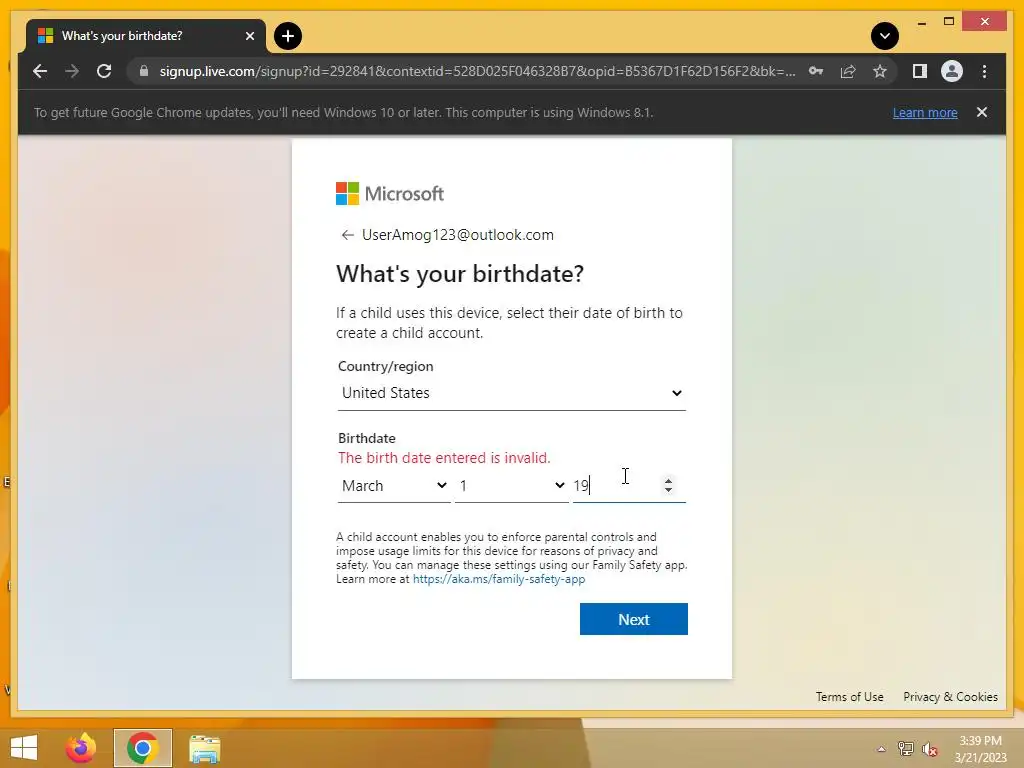Open Privacy & Cookies link
Screen dimensions: 1024x768
tap(950, 697)
